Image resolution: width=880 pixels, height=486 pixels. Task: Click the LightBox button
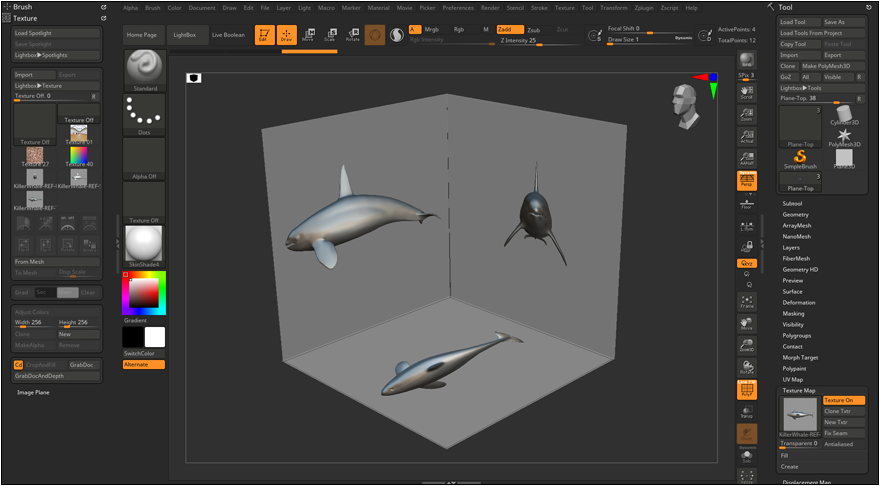coord(184,35)
